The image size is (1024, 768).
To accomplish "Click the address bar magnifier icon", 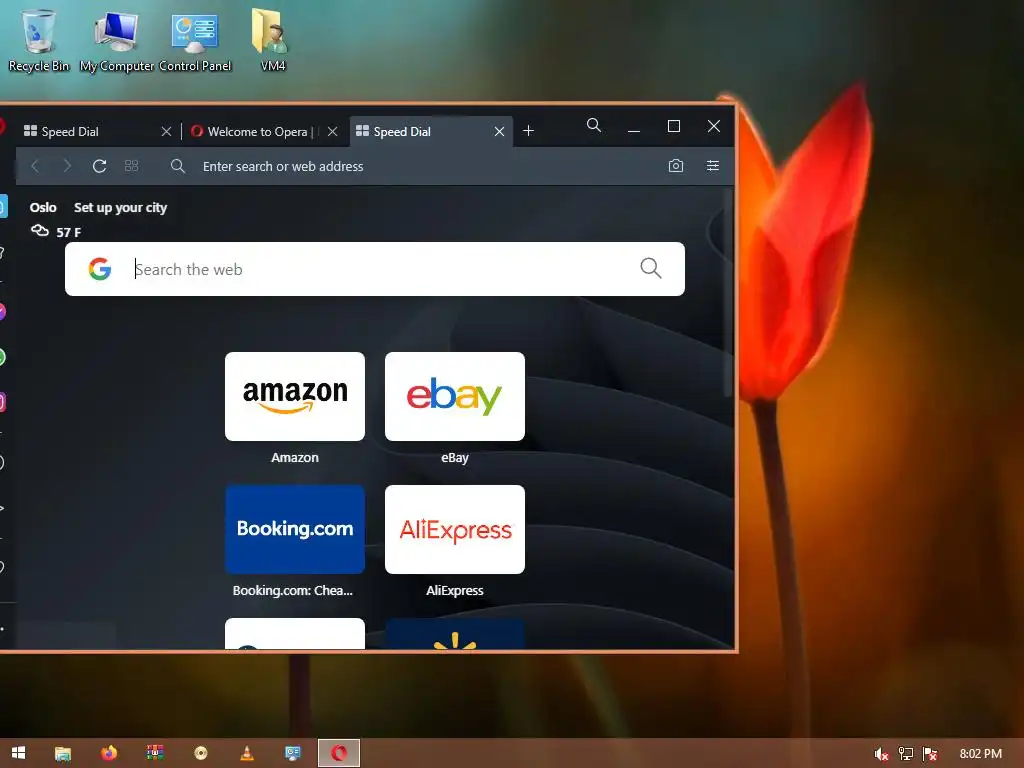I will click(178, 166).
